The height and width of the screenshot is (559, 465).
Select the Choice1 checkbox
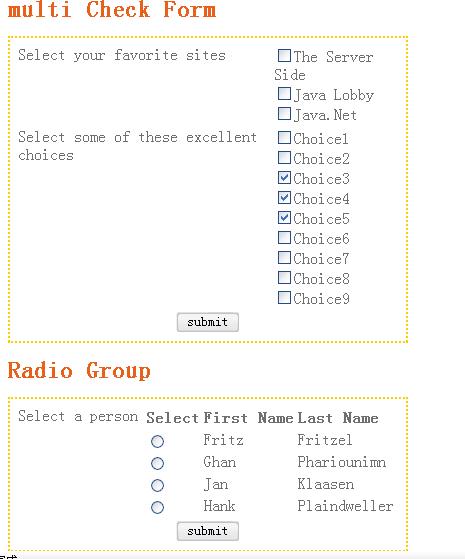284,138
